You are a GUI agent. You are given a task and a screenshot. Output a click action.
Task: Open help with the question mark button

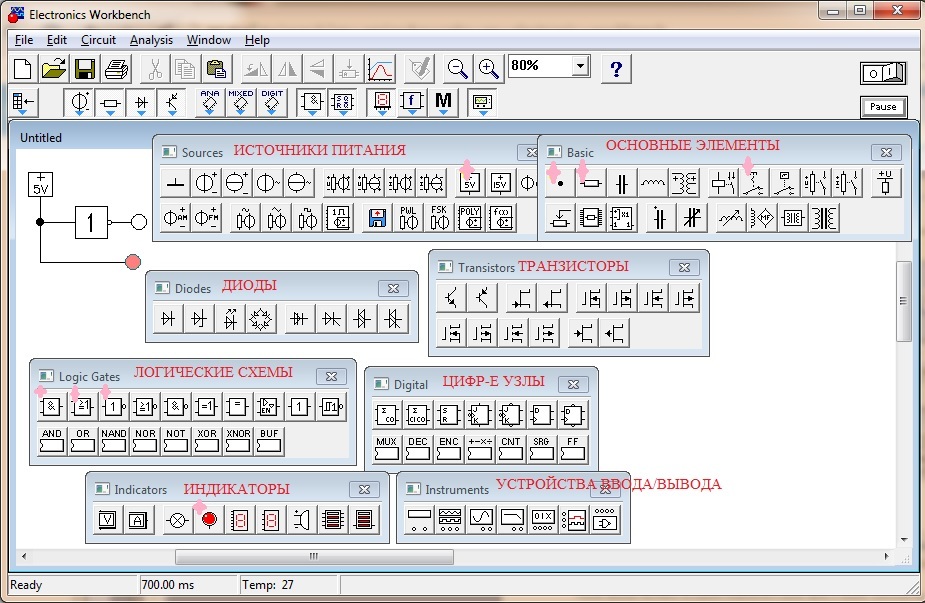[x=616, y=69]
